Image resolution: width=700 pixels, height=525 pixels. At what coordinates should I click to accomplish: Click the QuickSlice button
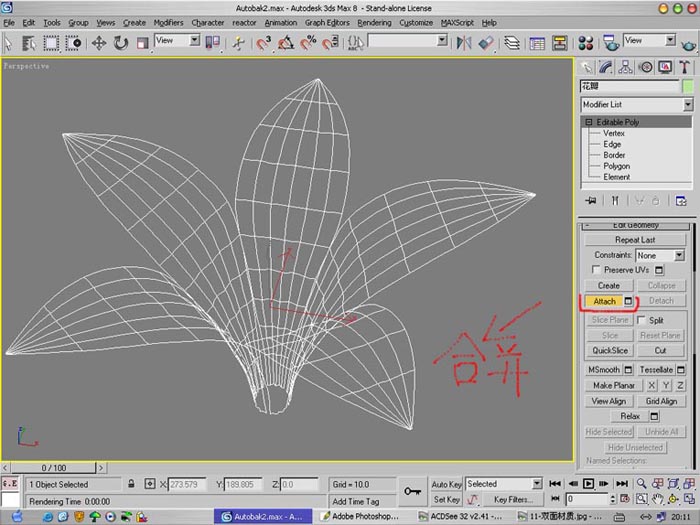click(x=609, y=350)
